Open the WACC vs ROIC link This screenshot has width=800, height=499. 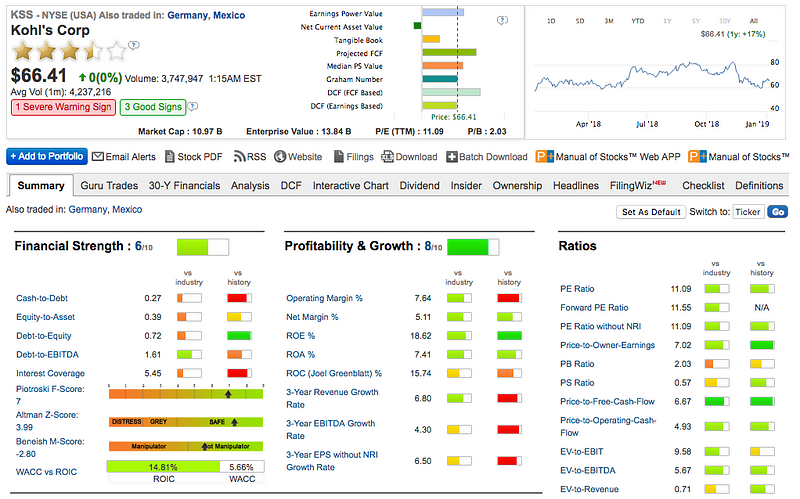[x=46, y=472]
